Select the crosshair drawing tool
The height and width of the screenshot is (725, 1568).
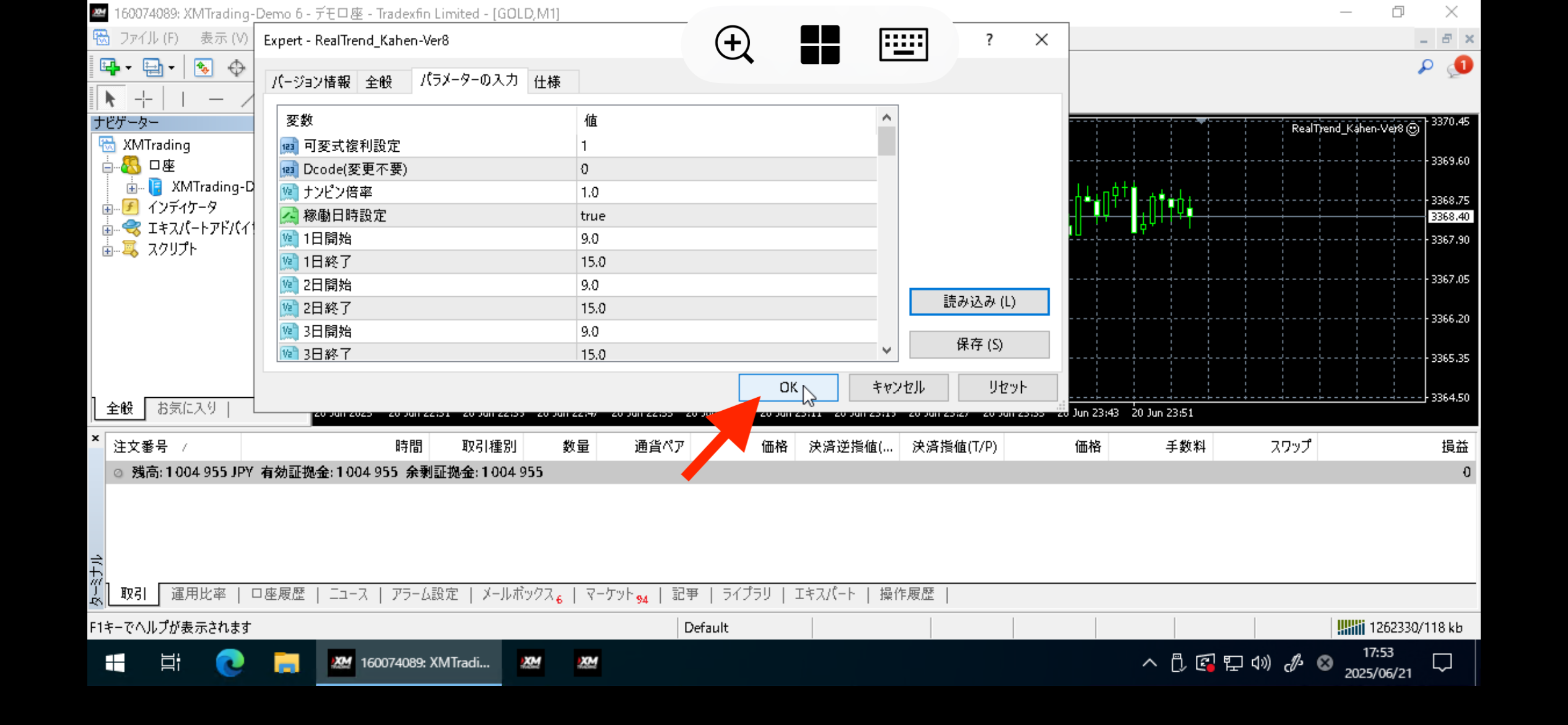(144, 99)
